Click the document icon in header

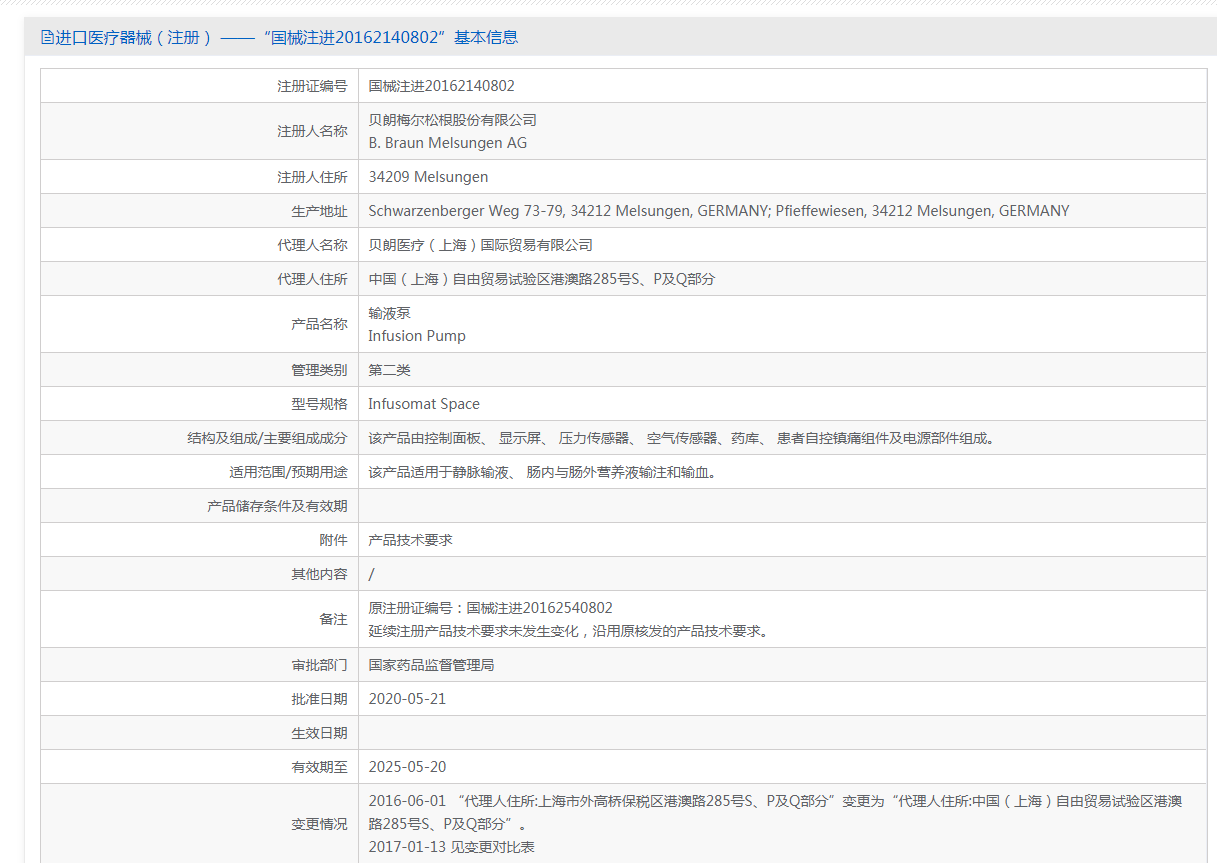point(47,37)
